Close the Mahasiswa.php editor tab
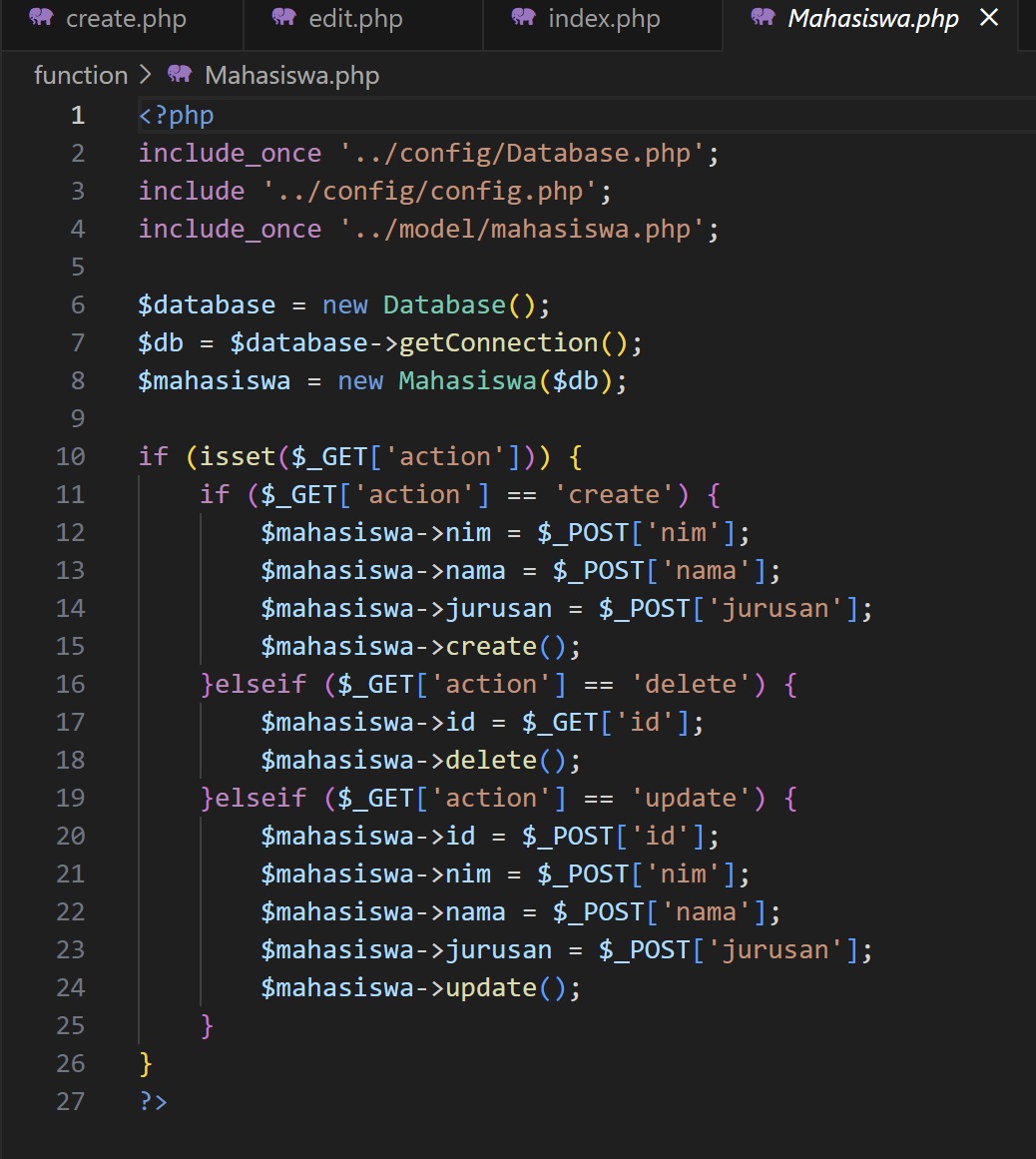This screenshot has width=1036, height=1159. point(989,18)
